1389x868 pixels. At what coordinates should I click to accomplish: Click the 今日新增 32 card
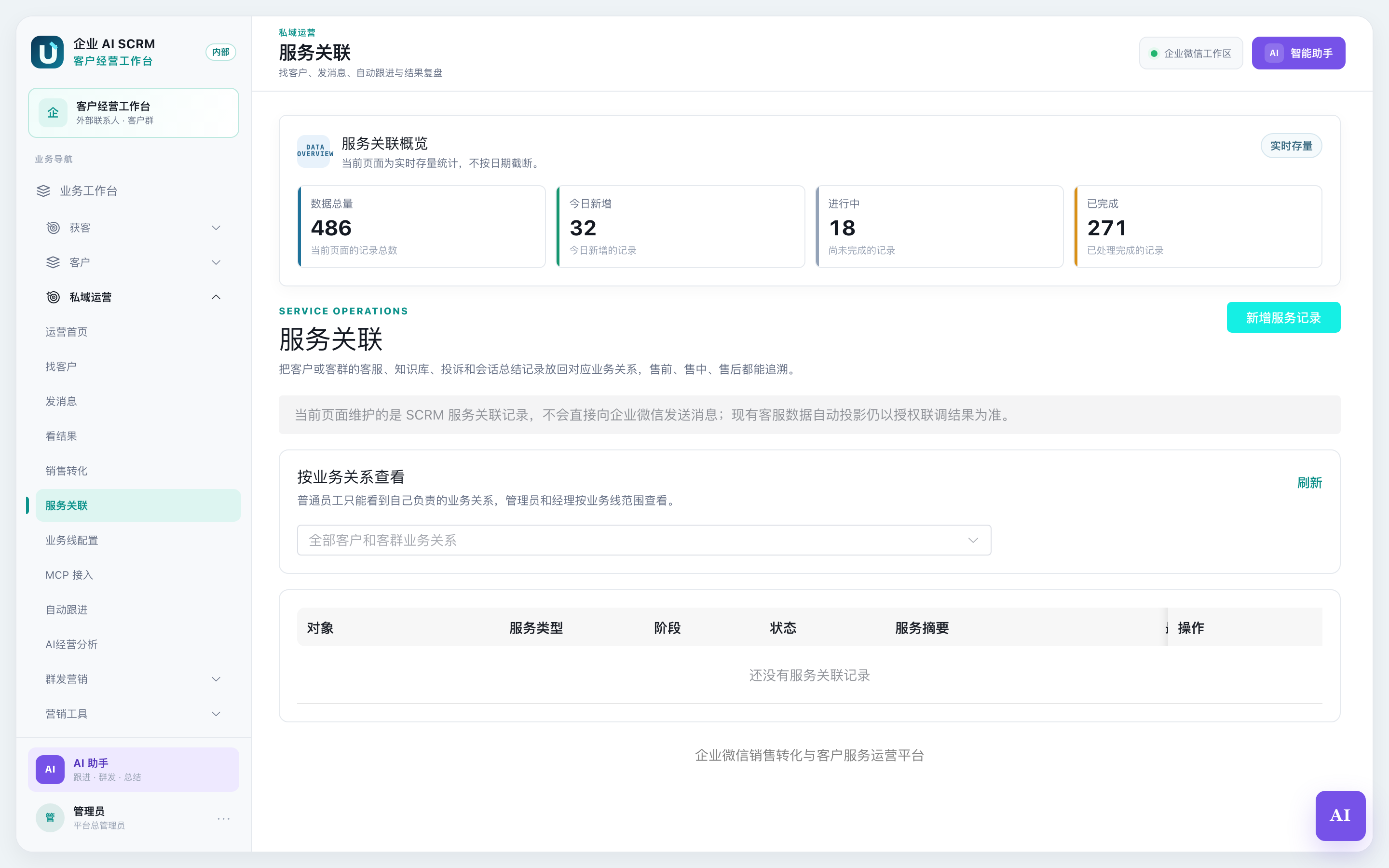pos(681,227)
